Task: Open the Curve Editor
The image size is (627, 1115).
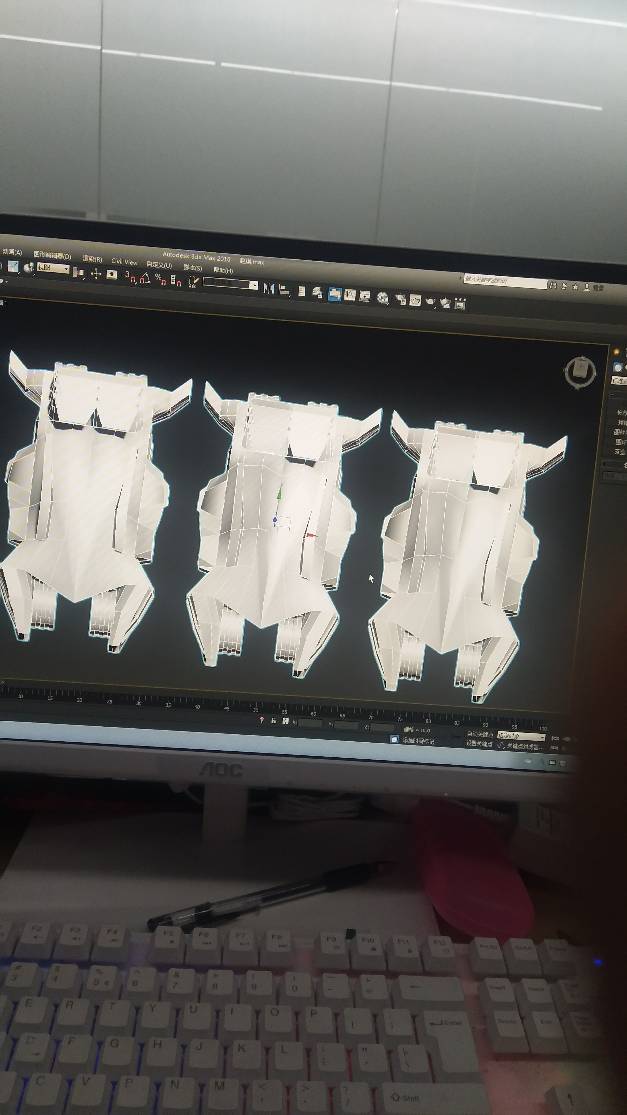Action: pyautogui.click(x=350, y=294)
